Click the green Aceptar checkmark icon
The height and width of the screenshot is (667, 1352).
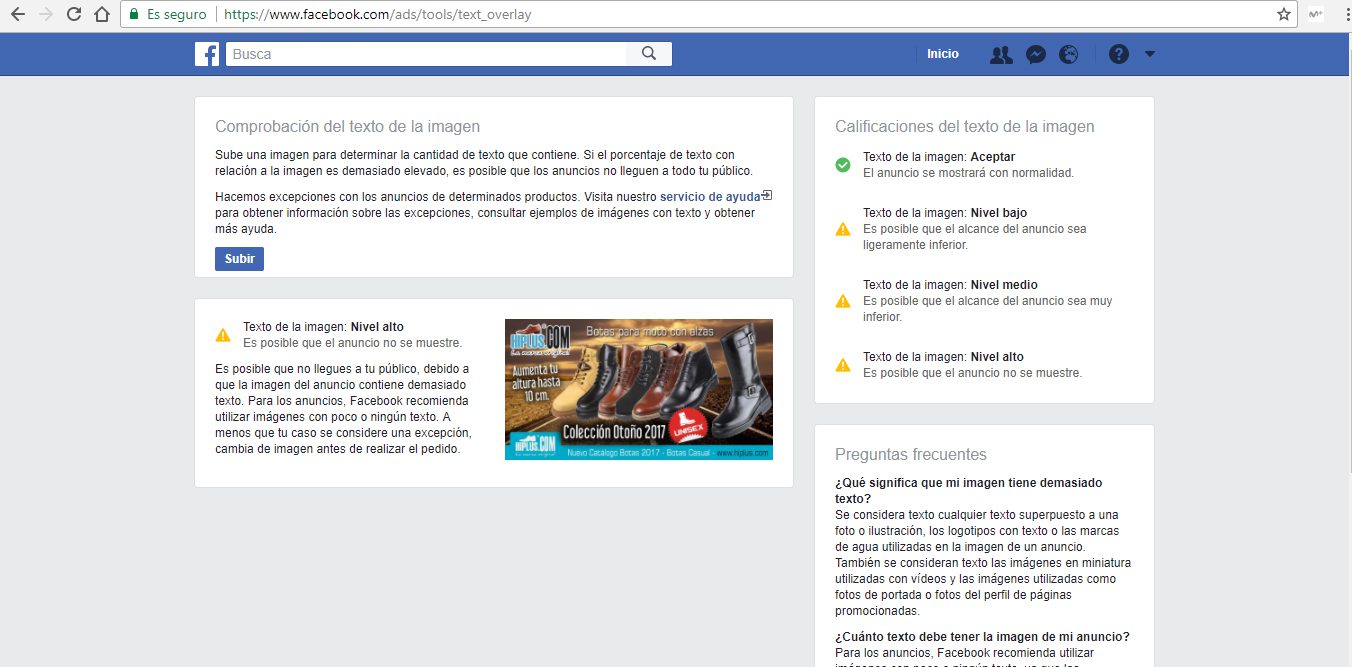coord(843,165)
